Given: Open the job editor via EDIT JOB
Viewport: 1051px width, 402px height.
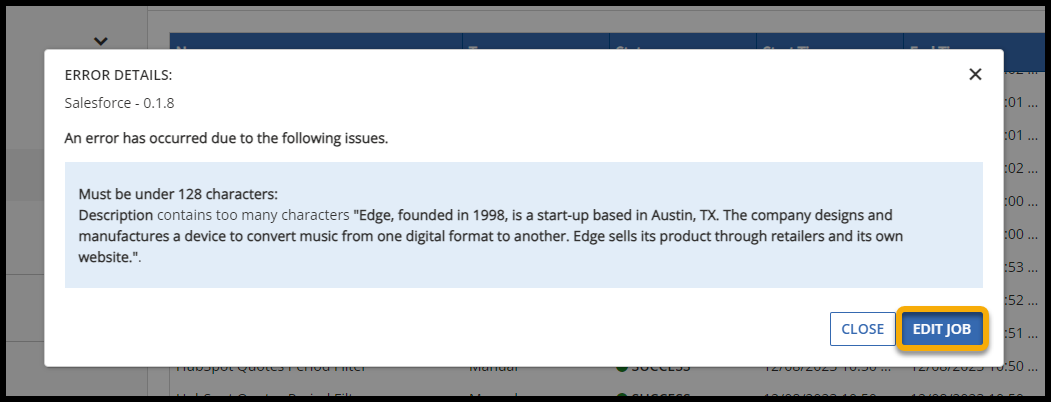Looking at the screenshot, I should (x=943, y=329).
